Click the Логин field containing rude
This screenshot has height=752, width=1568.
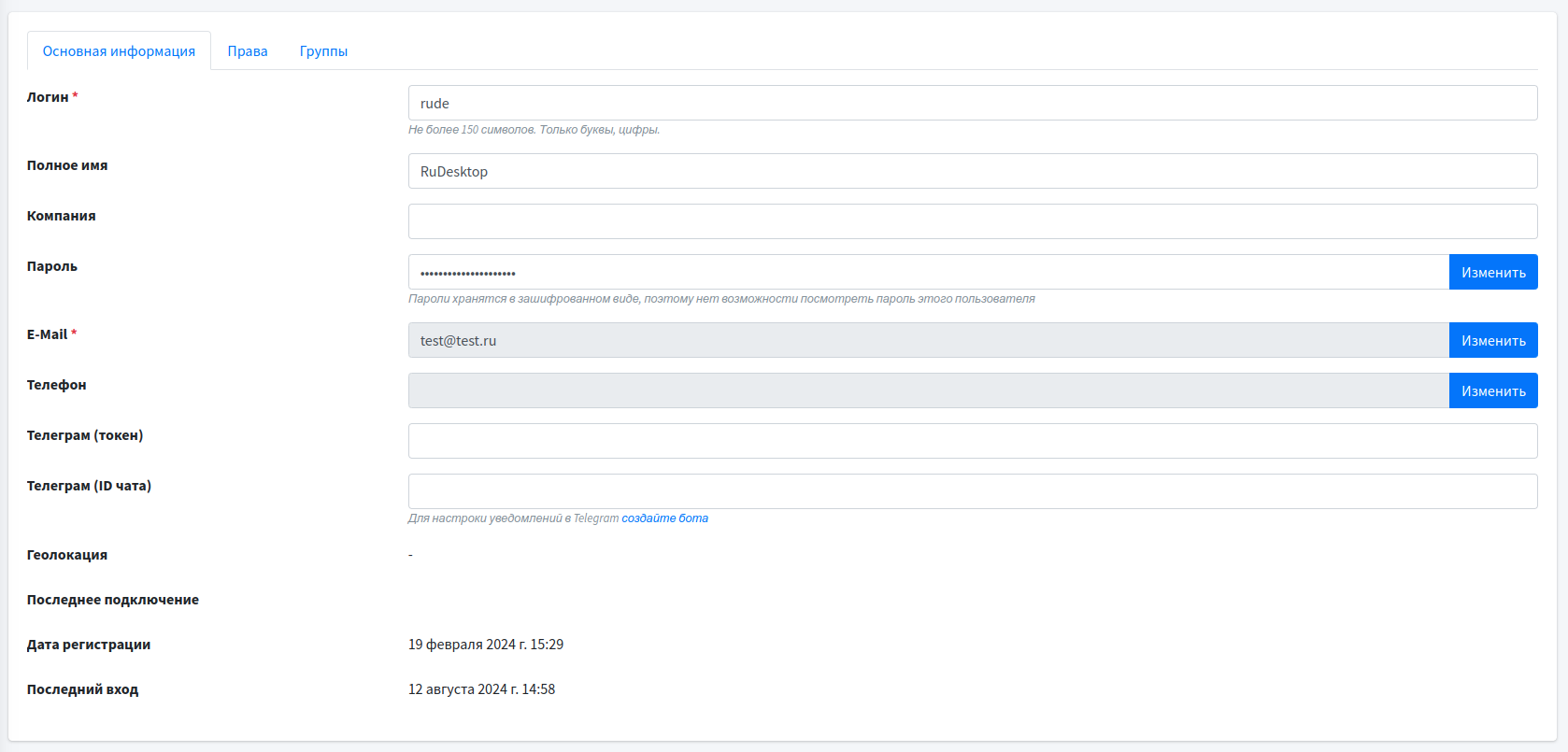click(x=972, y=104)
